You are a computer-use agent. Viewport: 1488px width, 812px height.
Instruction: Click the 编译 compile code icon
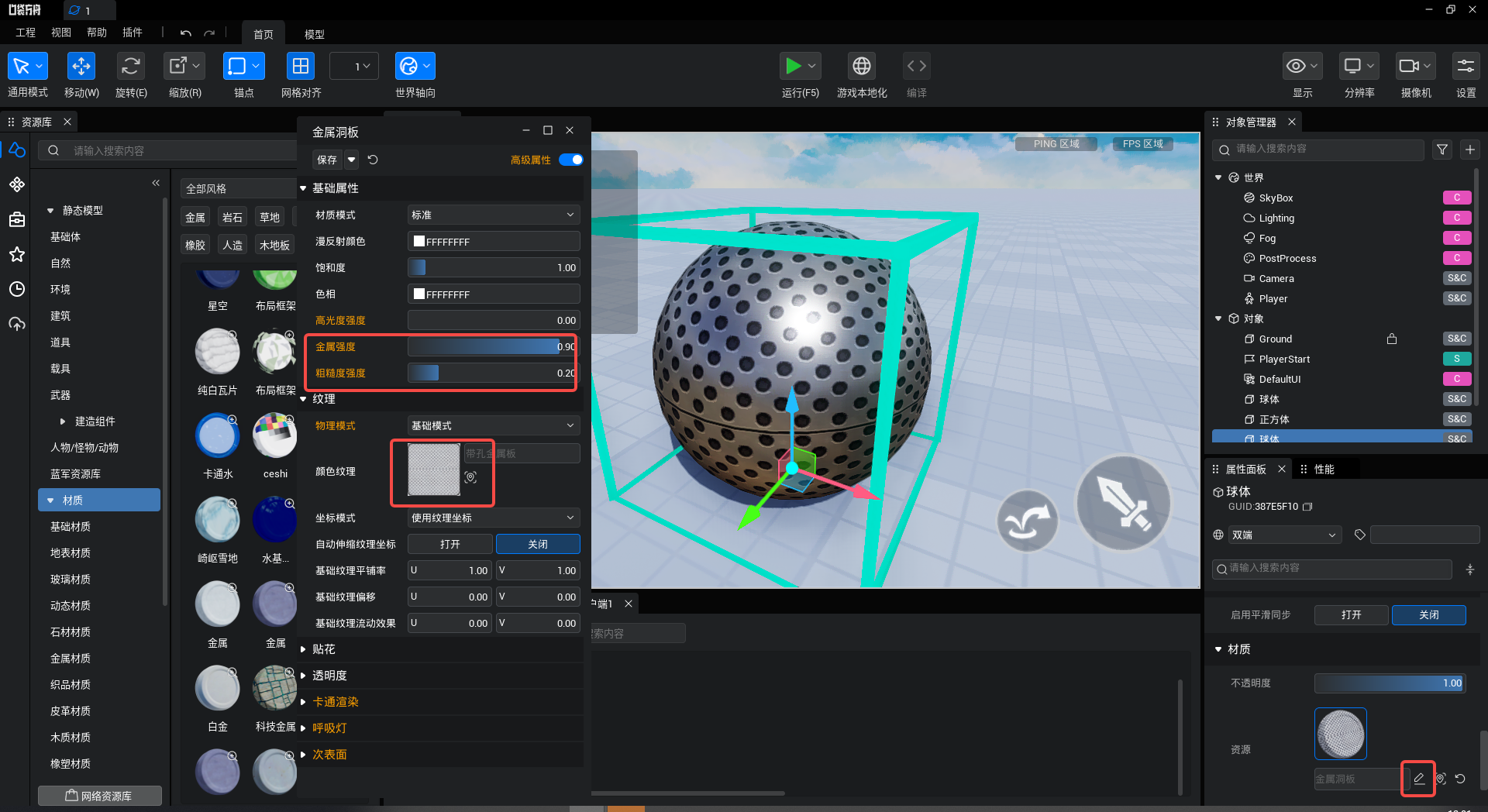point(917,67)
